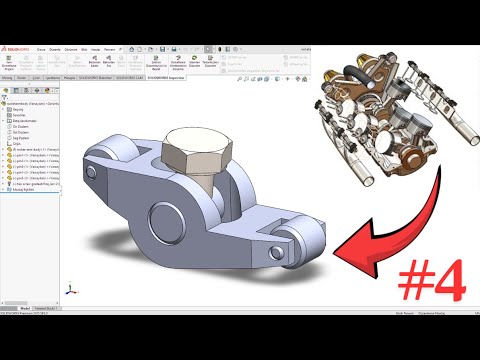Image resolution: width=480 pixels, height=360 pixels.
Task: Expand the rocker arm body component
Action: (x=3, y=150)
